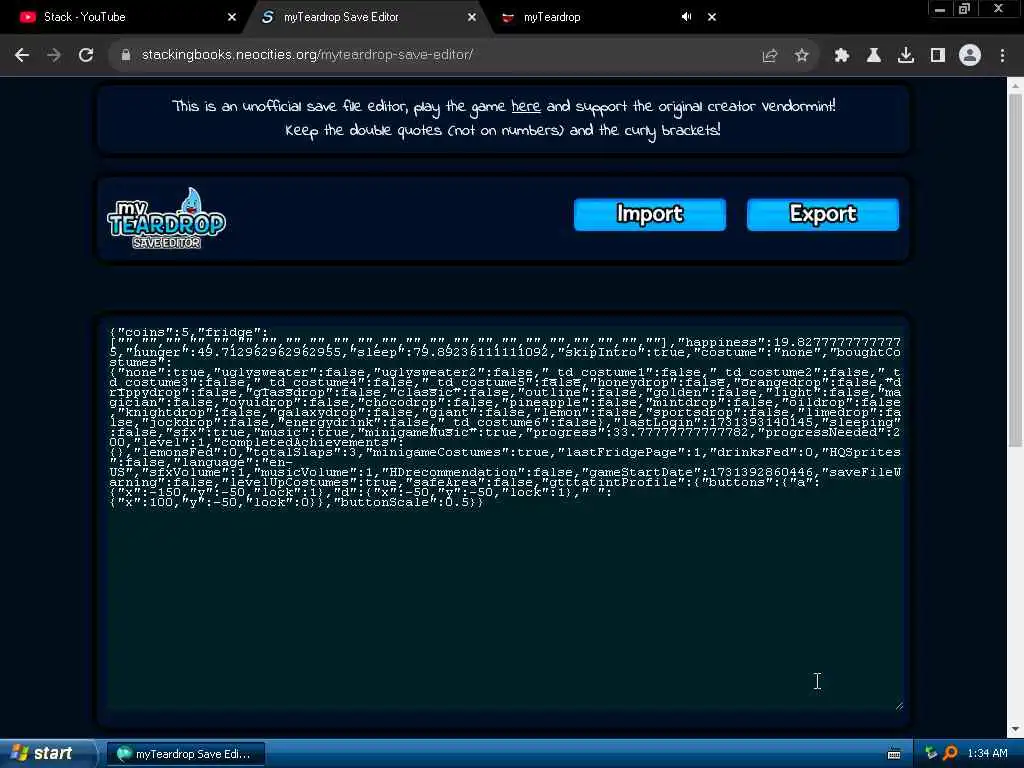Image resolution: width=1024 pixels, height=768 pixels.
Task: Click the scrollbar down arrow
Action: click(1015, 729)
